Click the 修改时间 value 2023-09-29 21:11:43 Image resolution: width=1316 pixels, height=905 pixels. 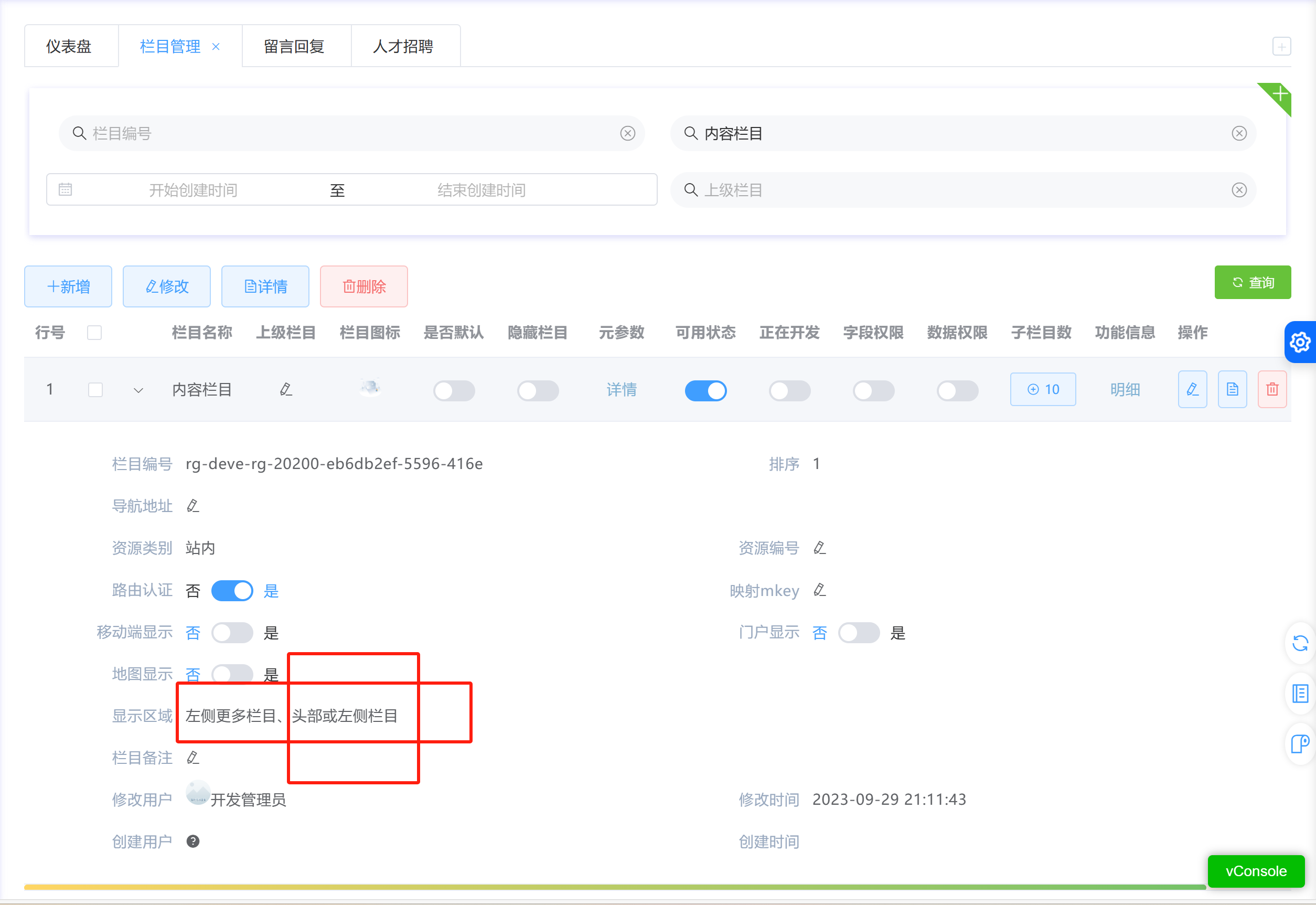coord(889,800)
